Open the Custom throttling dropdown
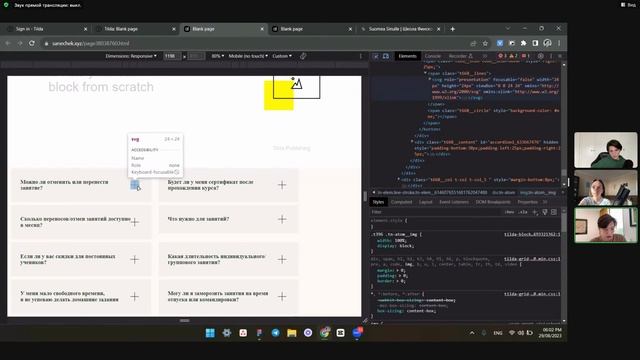This screenshot has height=360, width=640. click(x=282, y=56)
